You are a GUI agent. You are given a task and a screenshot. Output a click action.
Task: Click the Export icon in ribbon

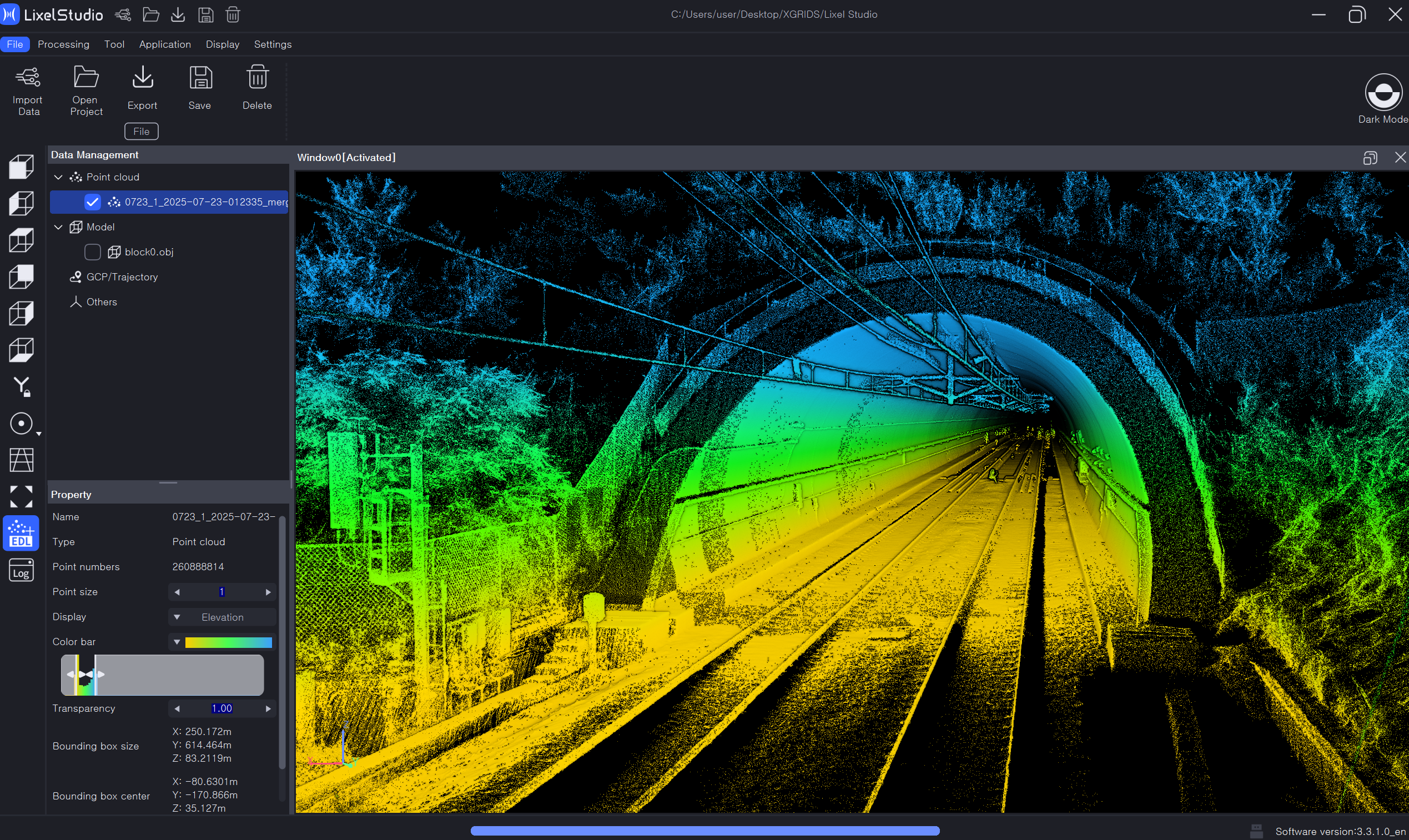point(143,78)
